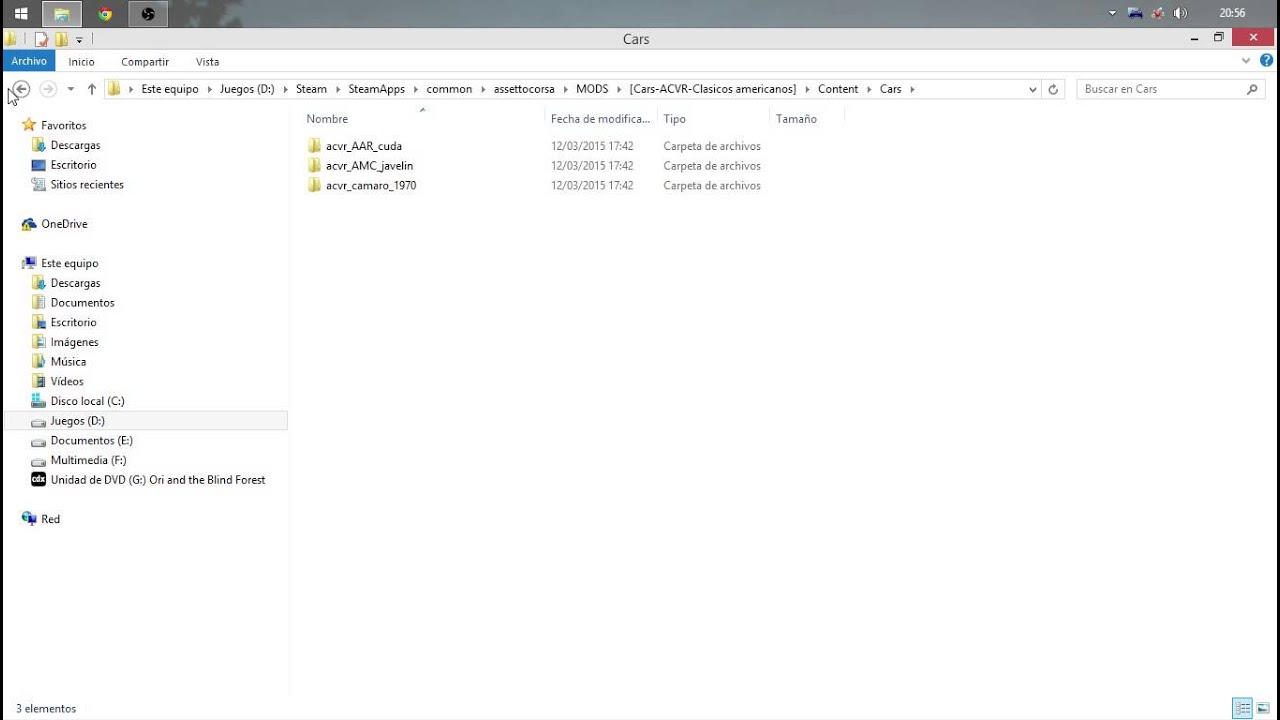1280x720 pixels.
Task: Open the Customize Quick Access Toolbar arrow
Action: [x=79, y=40]
